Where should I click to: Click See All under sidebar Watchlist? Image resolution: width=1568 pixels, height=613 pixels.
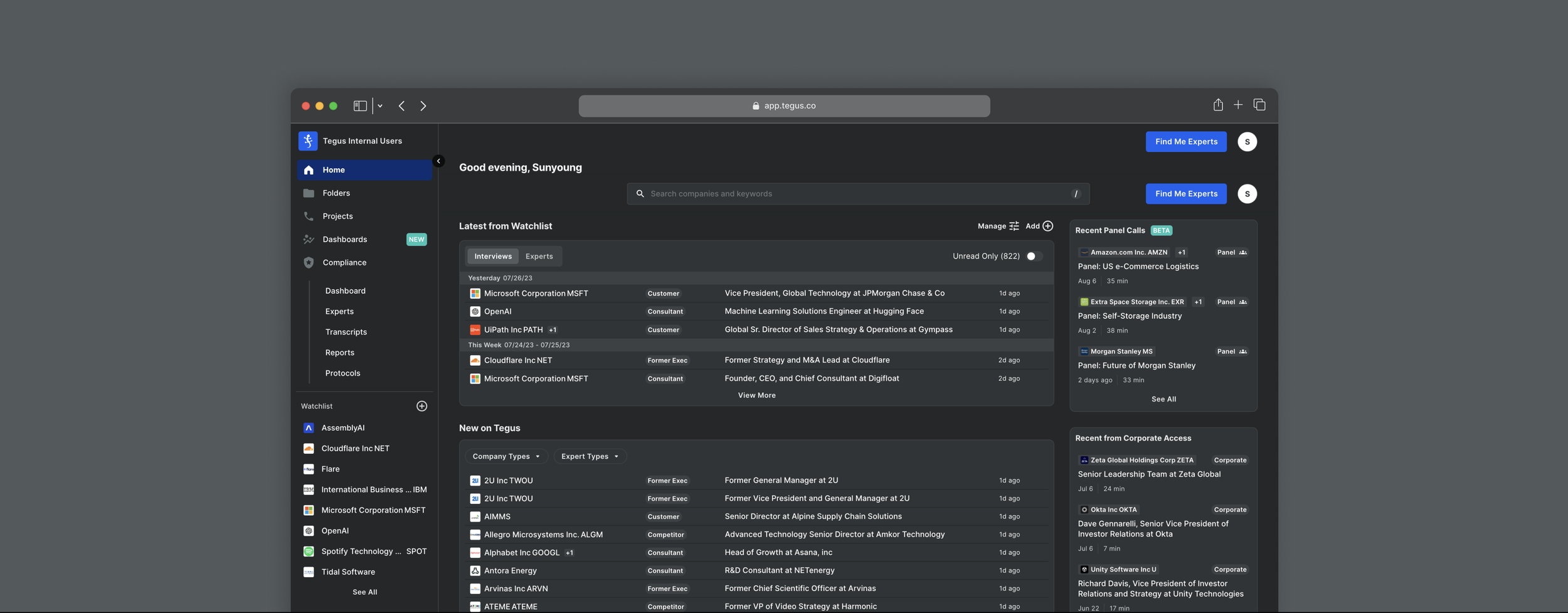tap(364, 592)
